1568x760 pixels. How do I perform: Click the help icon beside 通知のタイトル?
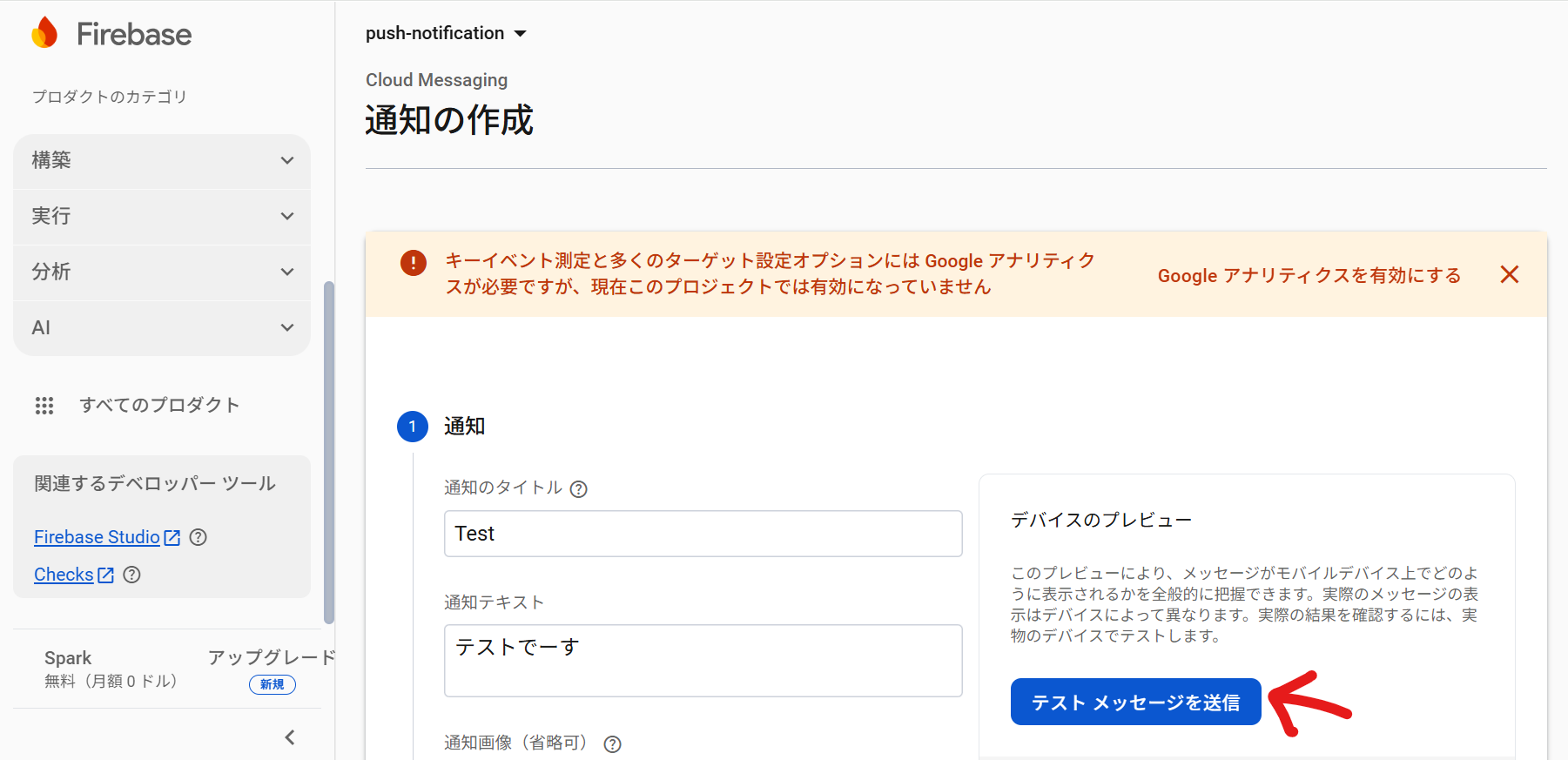click(x=578, y=488)
